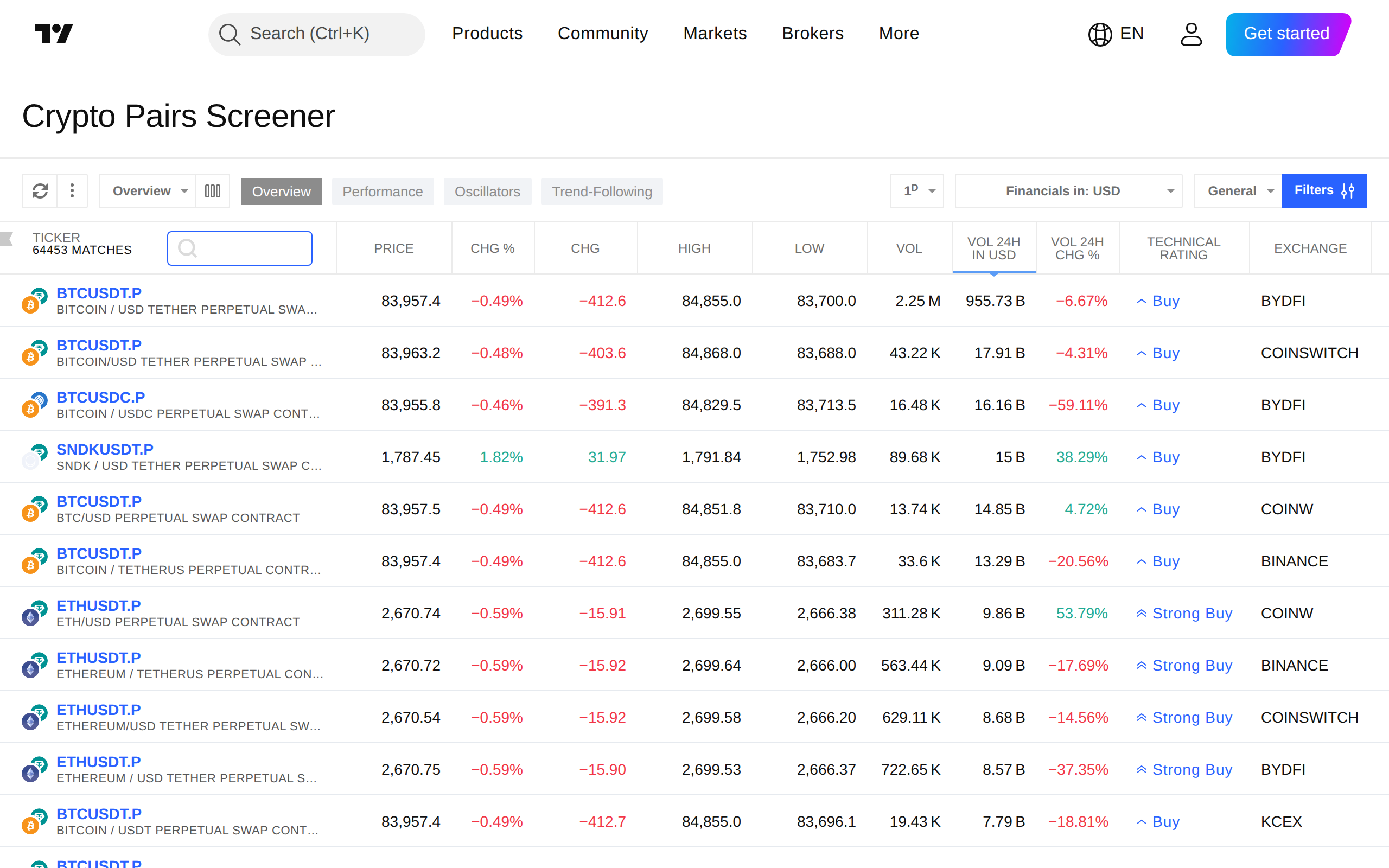The width and height of the screenshot is (1389, 868).
Task: Click the SNDKUSDT.P Buy rating
Action: (1157, 457)
